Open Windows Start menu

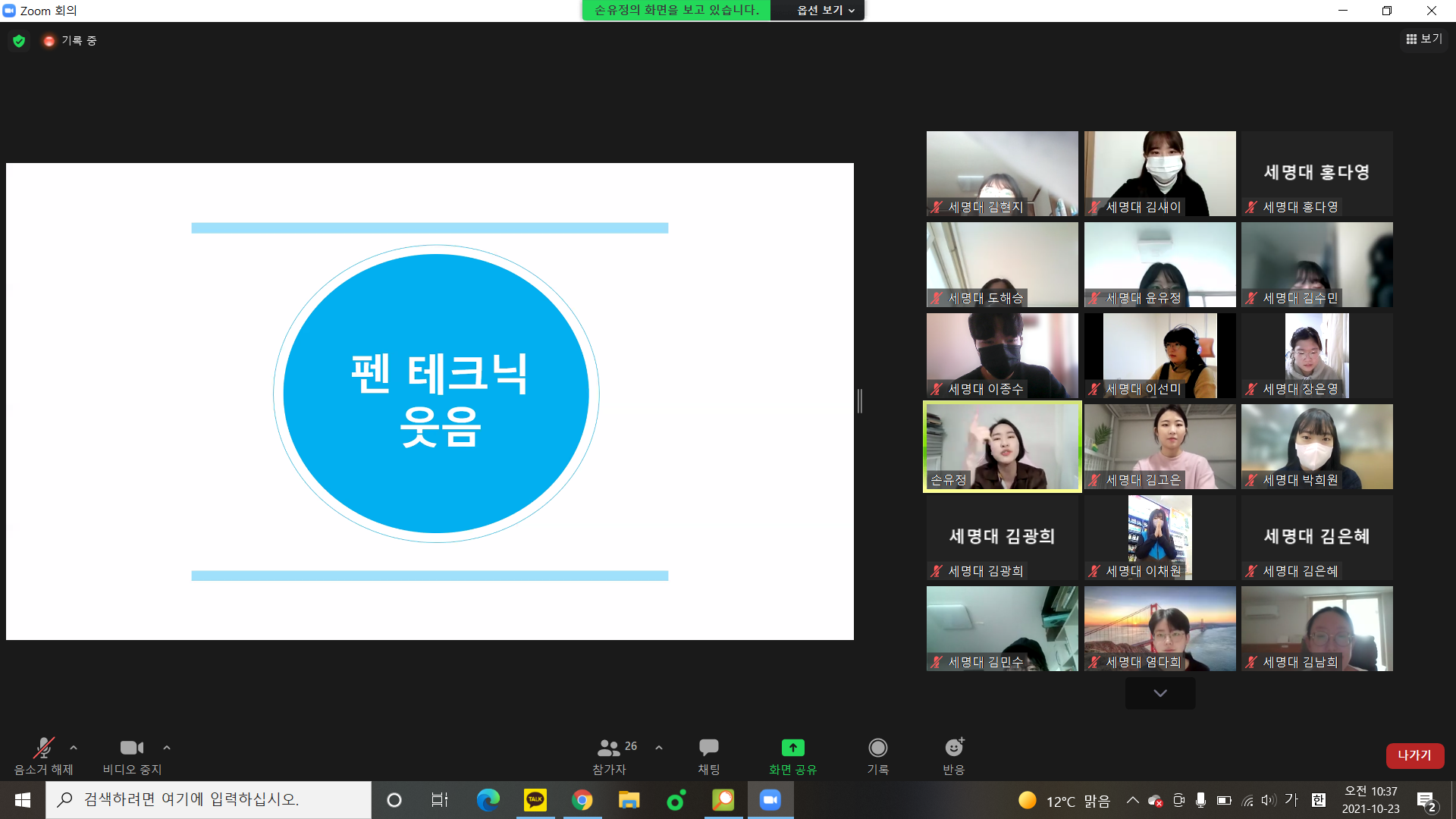tap(23, 800)
